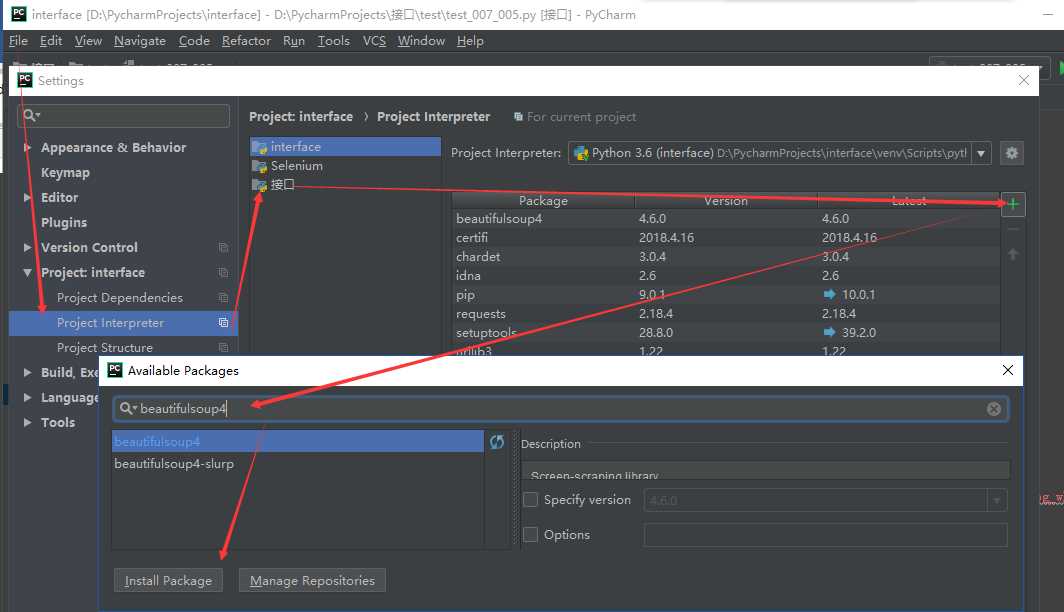
Task: Click the upgrade package up-arrow icon
Action: click(1012, 254)
